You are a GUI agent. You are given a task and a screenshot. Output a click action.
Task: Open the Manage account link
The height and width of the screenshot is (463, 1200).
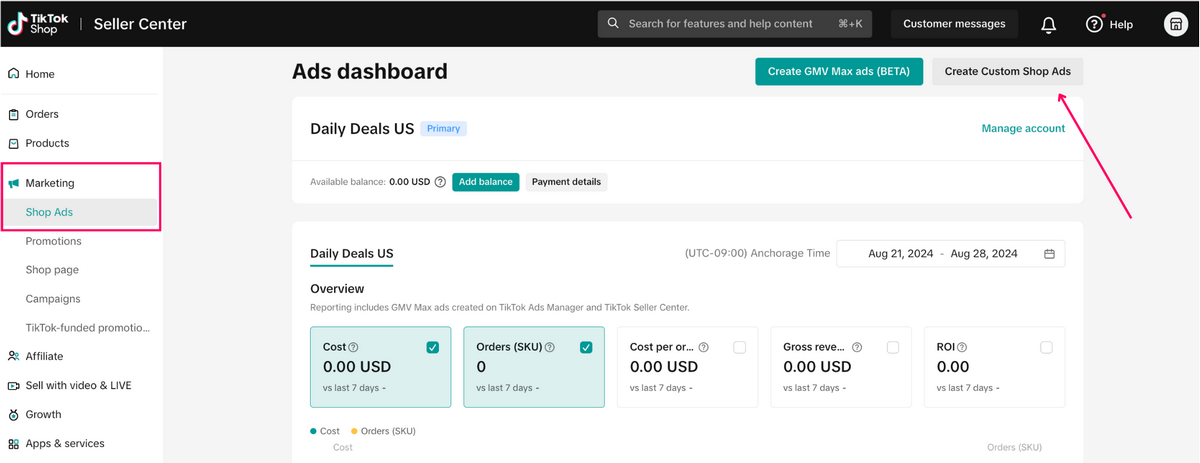pos(1023,128)
